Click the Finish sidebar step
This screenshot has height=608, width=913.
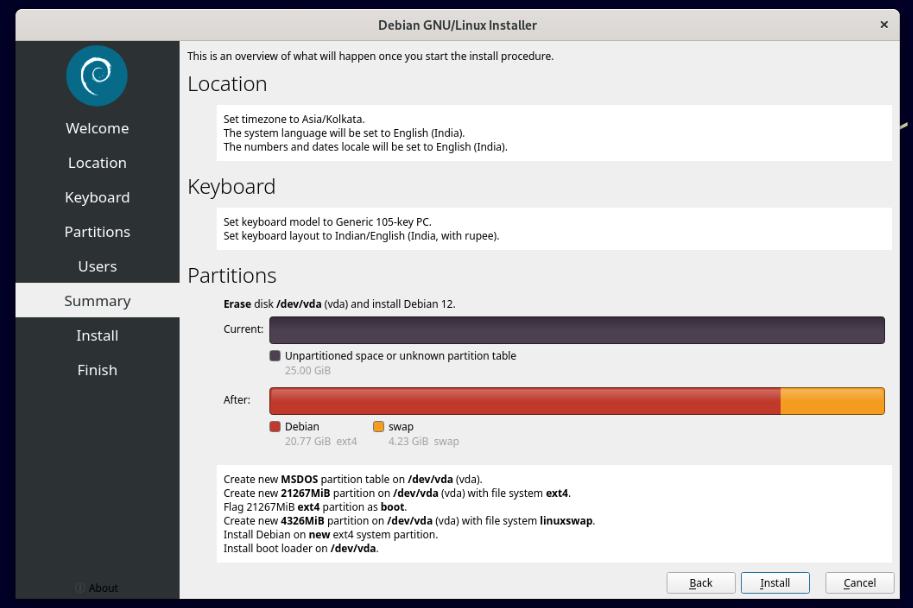(97, 370)
